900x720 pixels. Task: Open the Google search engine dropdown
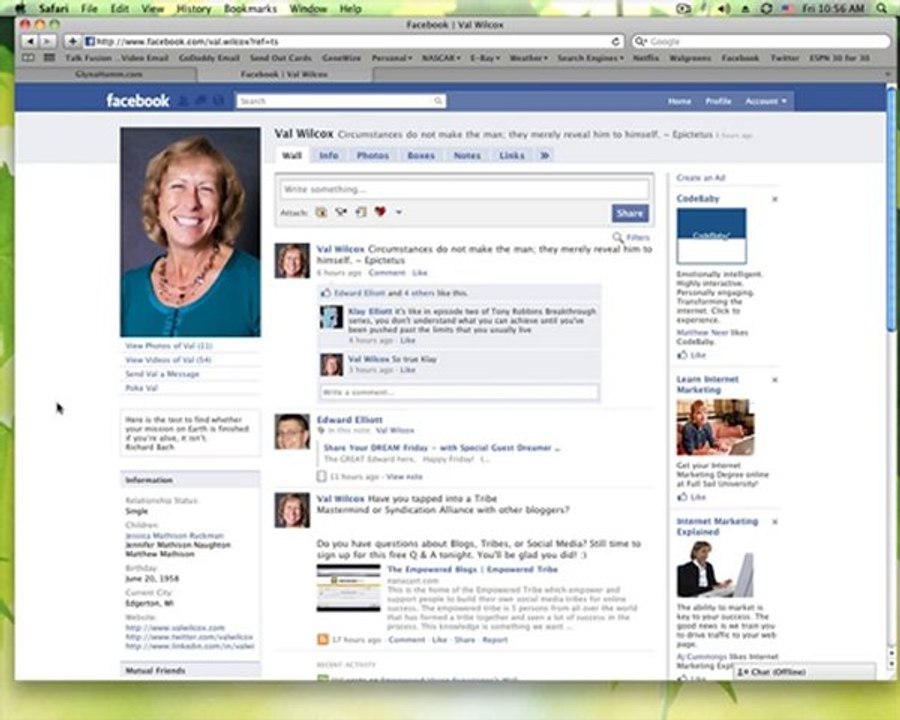pyautogui.click(x=640, y=41)
